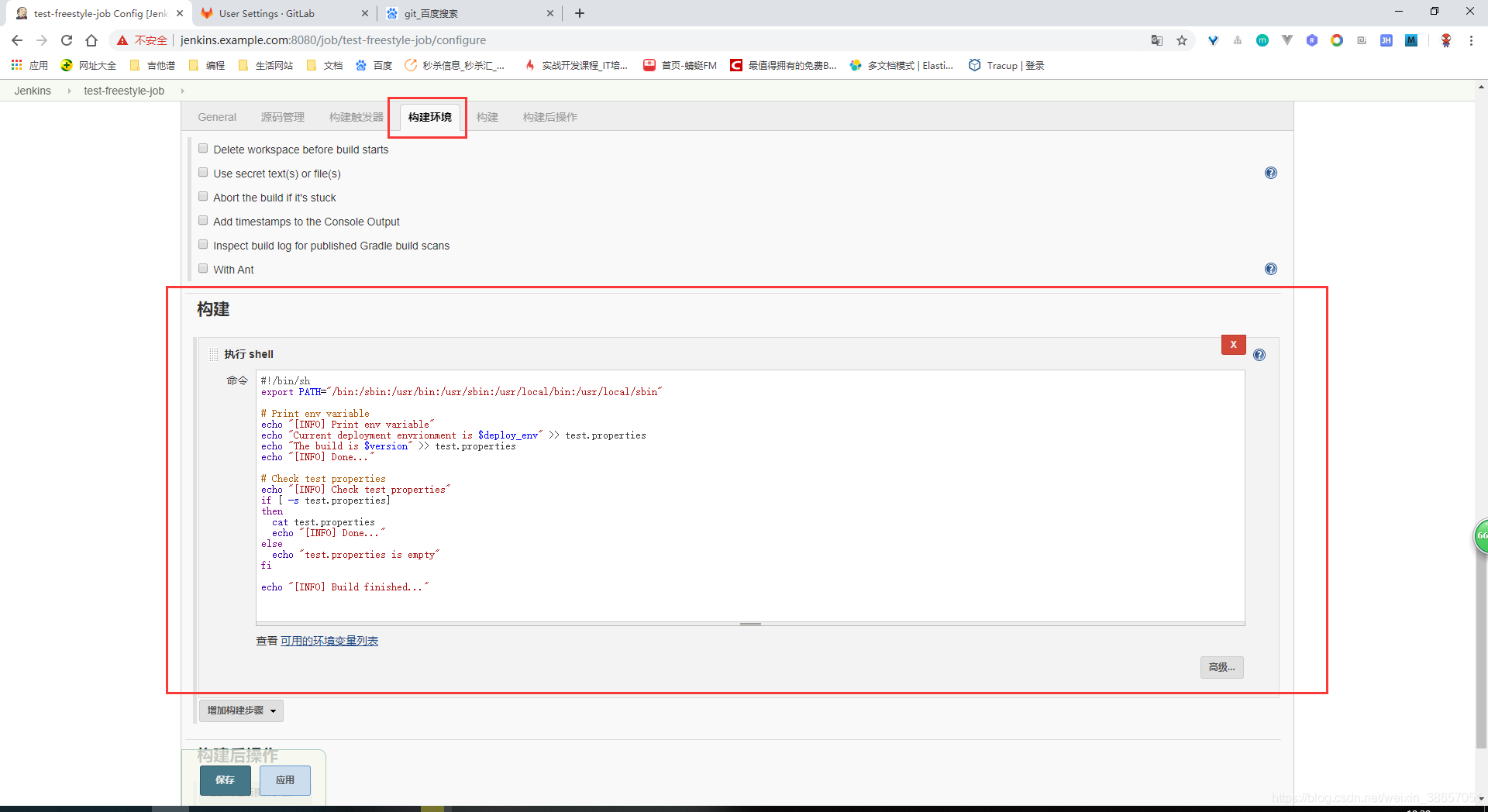
Task: Check Inspect build log for Gradle build scans
Action: click(203, 244)
